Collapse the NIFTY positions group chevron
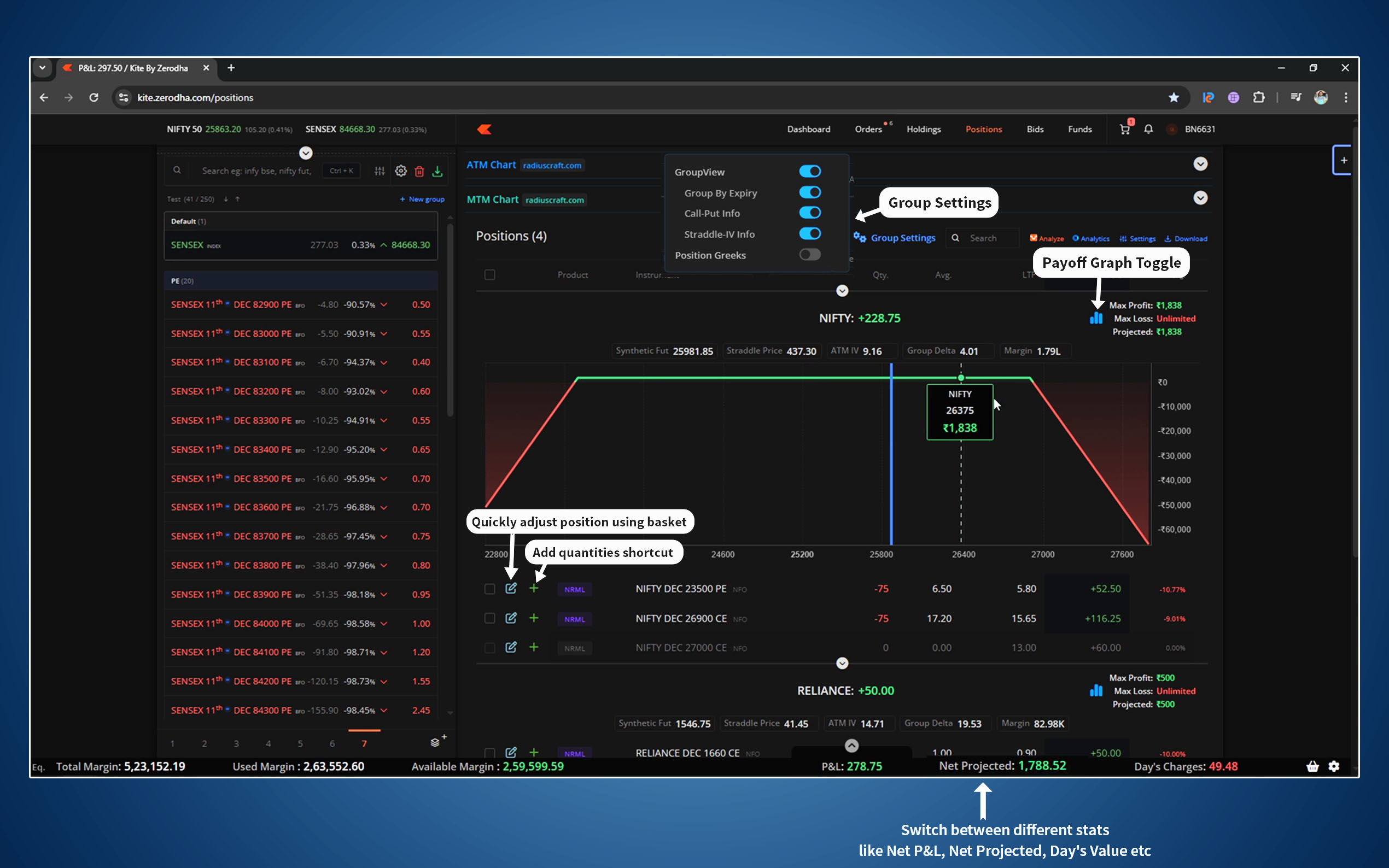This screenshot has width=1389, height=868. coord(842,291)
